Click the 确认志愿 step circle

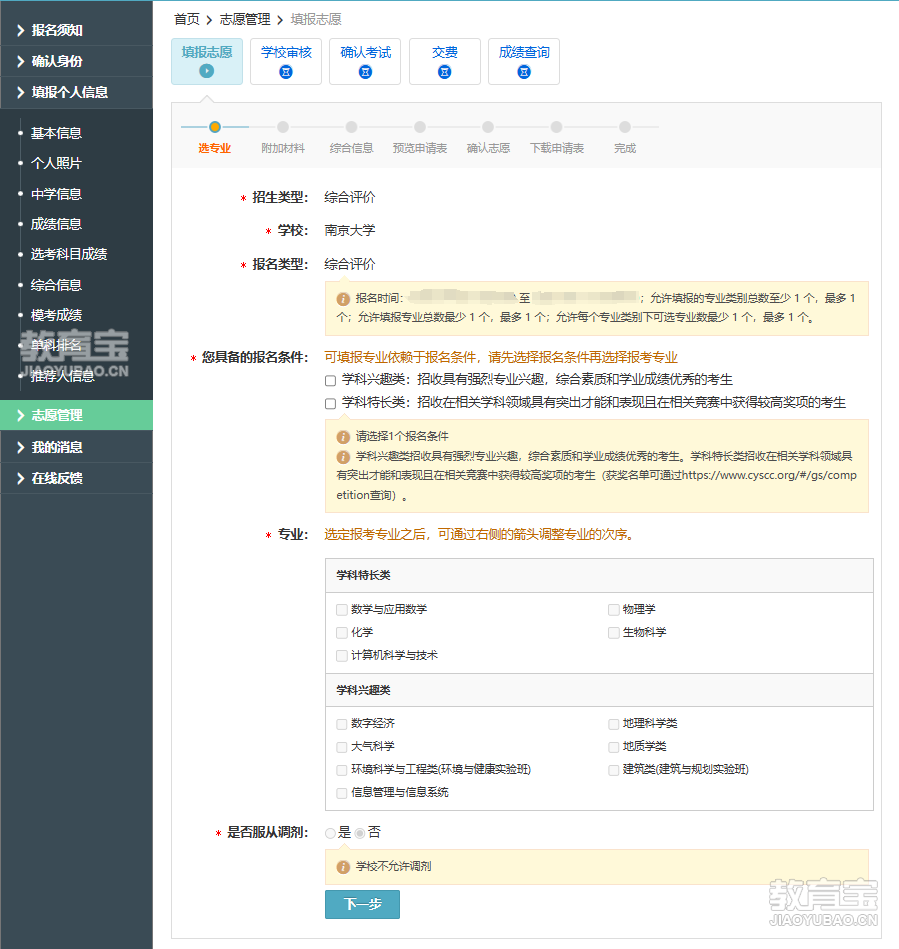click(488, 127)
